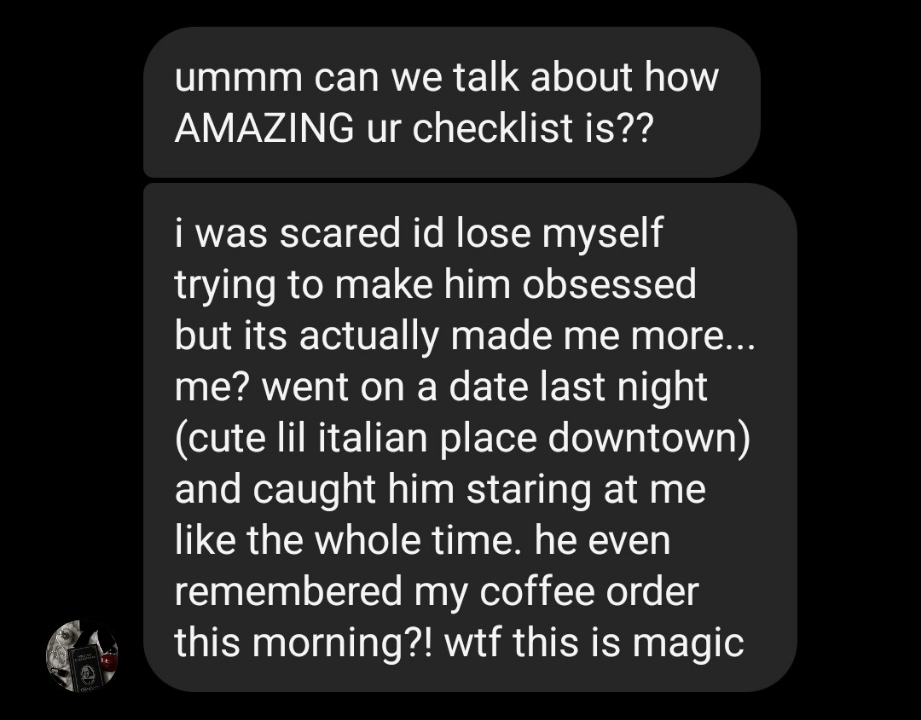This screenshot has width=921, height=720.
Task: Click 'ummm can we talk about how' line
Action: 446,77
